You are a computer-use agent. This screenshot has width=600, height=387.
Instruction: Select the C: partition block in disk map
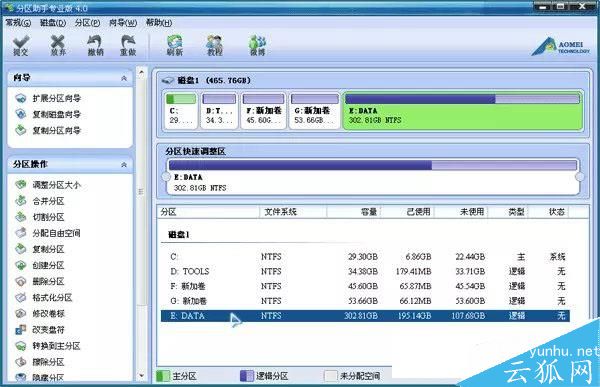[181, 110]
